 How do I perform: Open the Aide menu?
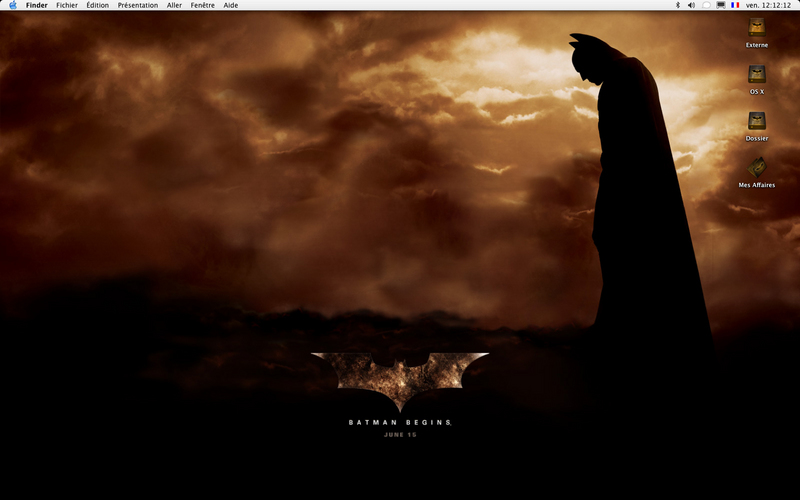(x=231, y=5)
